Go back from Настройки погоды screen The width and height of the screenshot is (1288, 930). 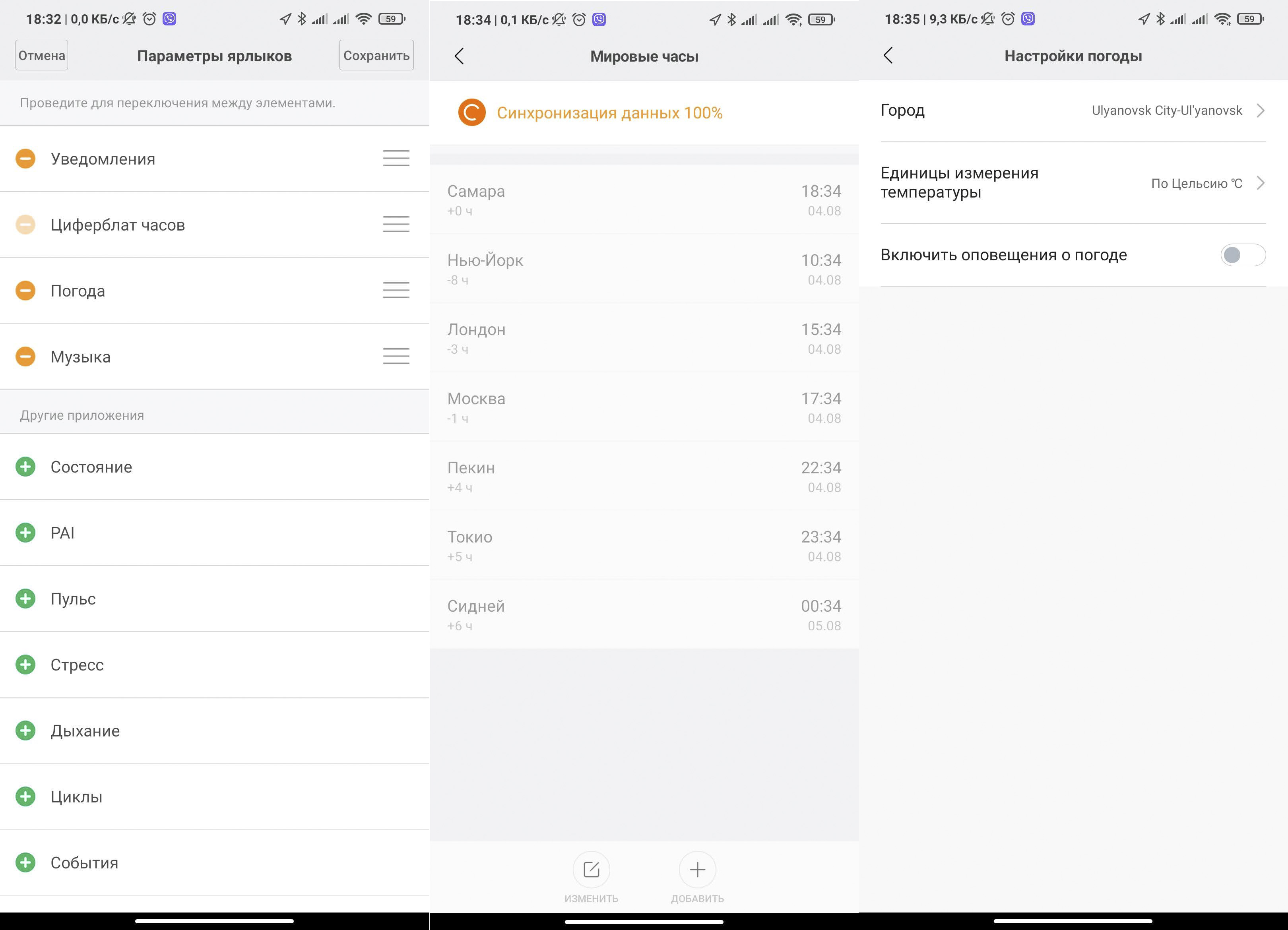[889, 56]
